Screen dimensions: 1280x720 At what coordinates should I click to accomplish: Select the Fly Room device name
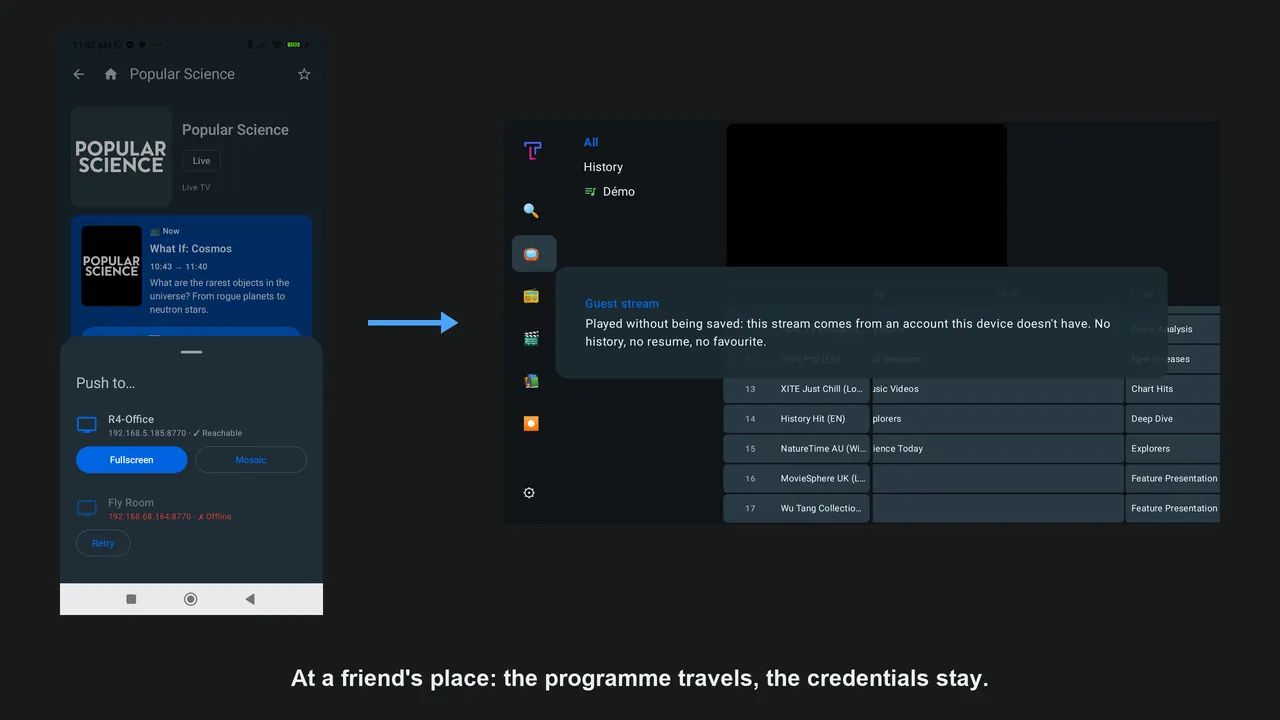tap(131, 503)
